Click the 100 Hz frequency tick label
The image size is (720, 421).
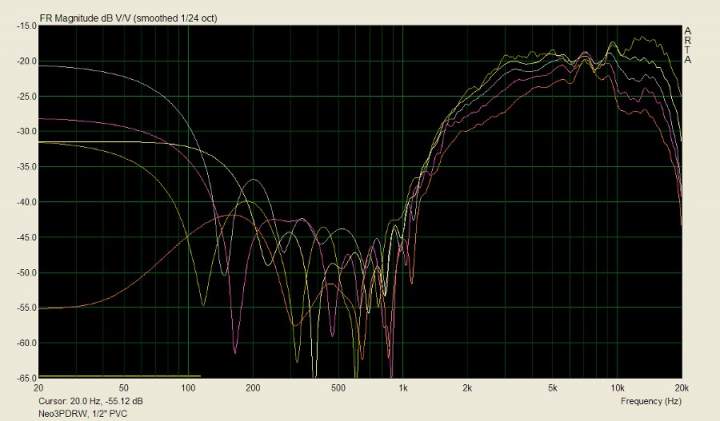point(188,388)
